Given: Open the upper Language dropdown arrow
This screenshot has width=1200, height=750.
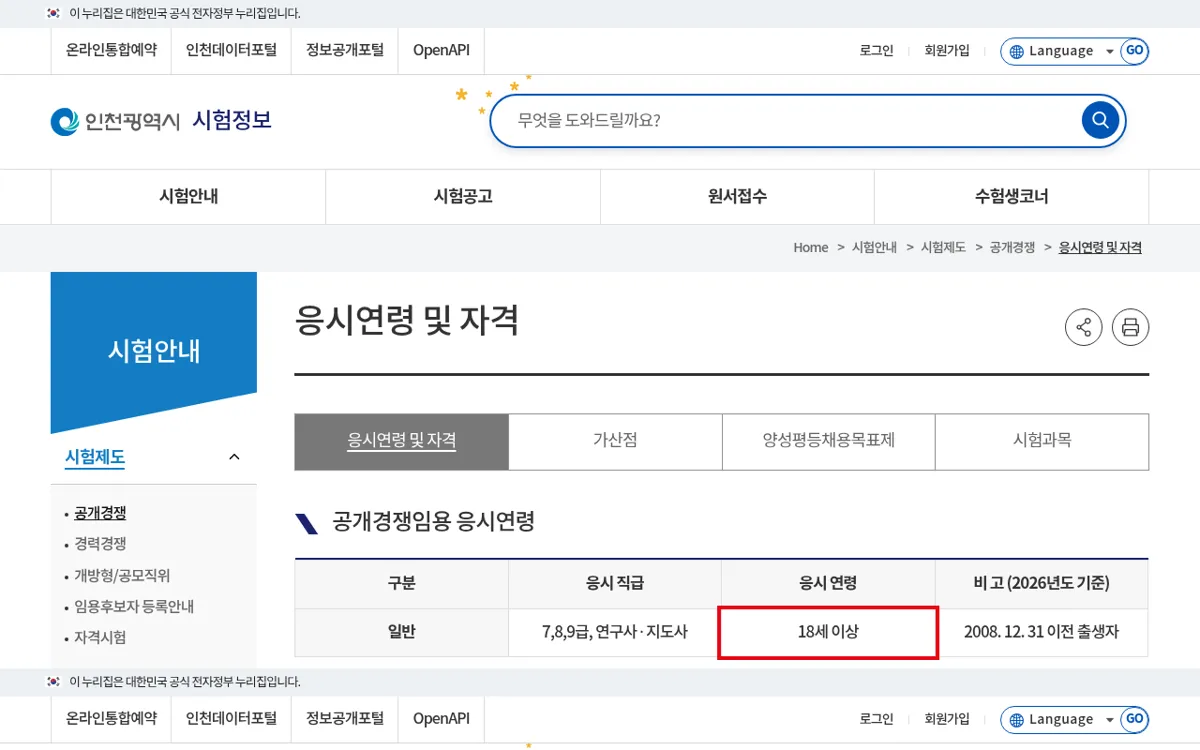Looking at the screenshot, I should click(x=1110, y=51).
